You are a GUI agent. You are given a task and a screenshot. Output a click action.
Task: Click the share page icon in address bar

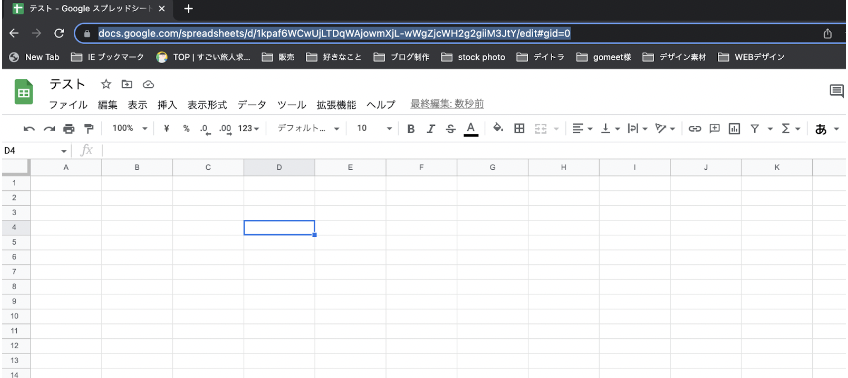click(827, 34)
